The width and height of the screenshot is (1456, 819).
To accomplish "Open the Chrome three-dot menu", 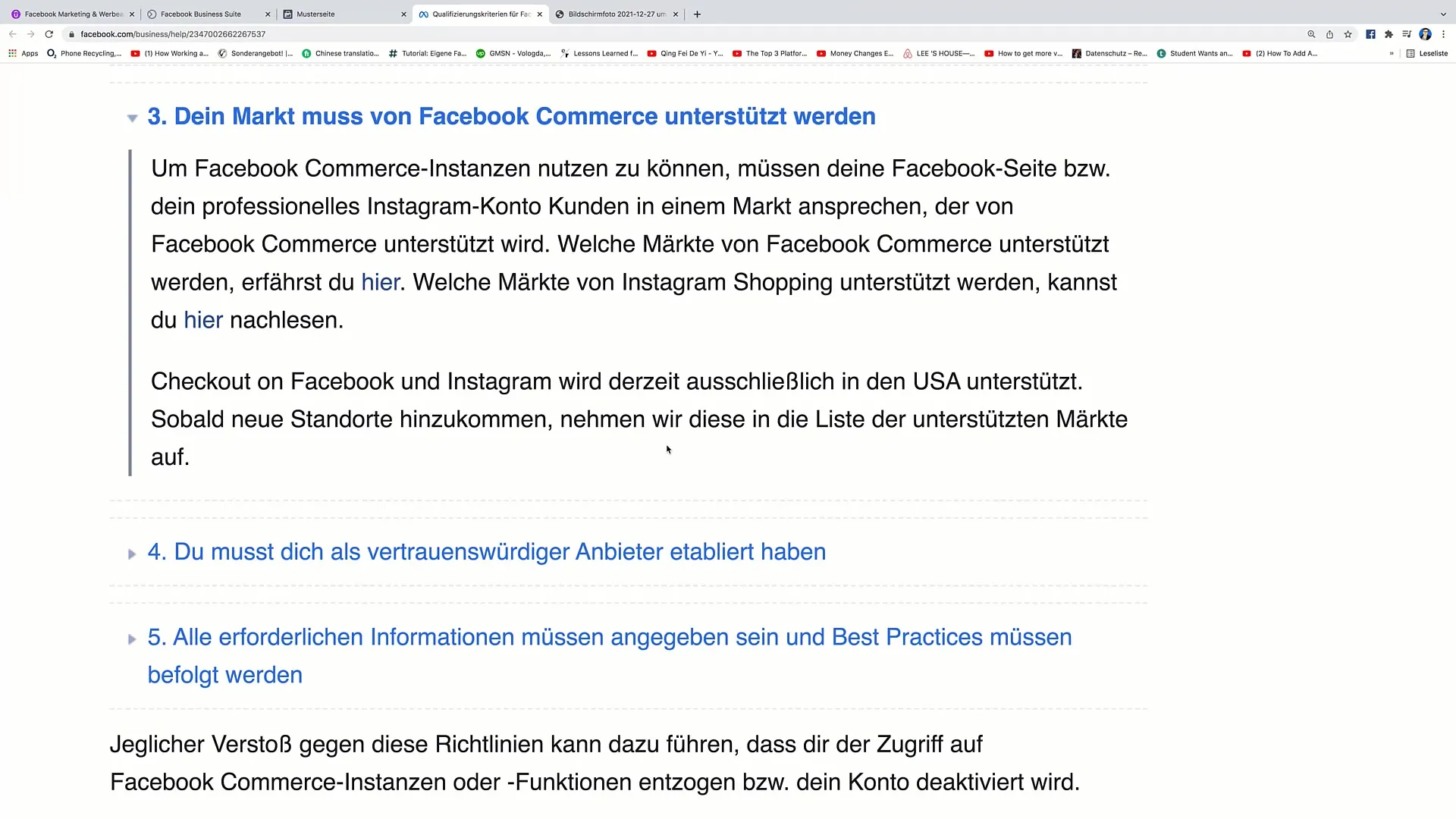I will point(1443,34).
